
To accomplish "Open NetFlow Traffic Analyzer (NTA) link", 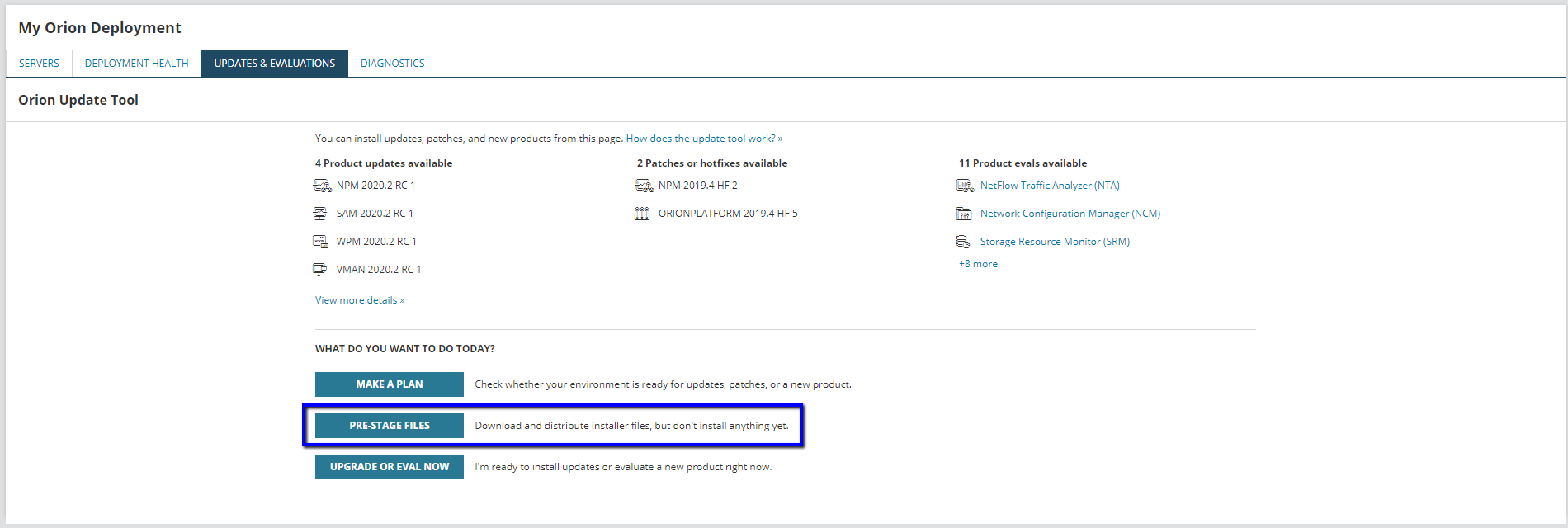I will tap(1050, 186).
